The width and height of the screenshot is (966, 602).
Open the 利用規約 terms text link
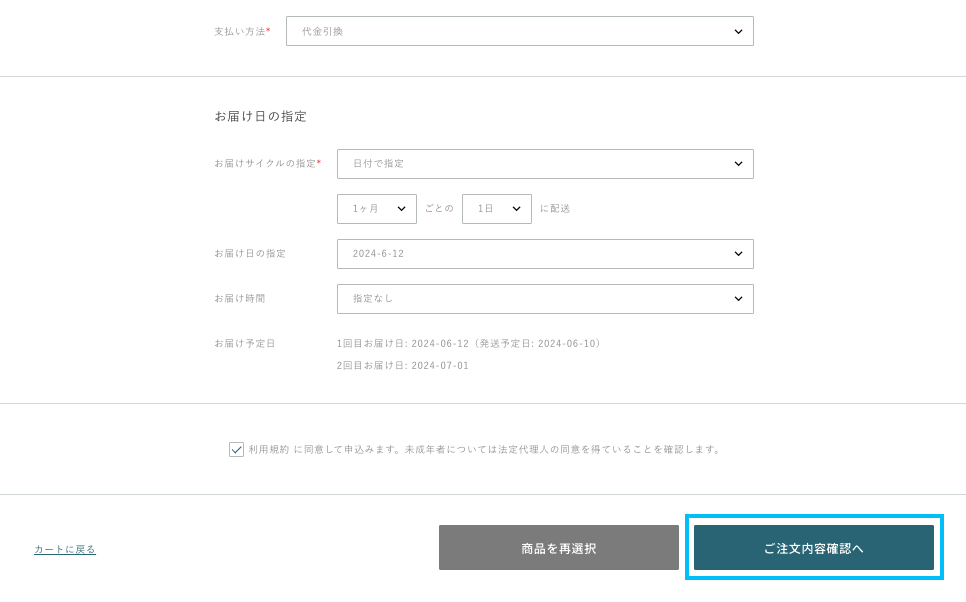[268, 449]
